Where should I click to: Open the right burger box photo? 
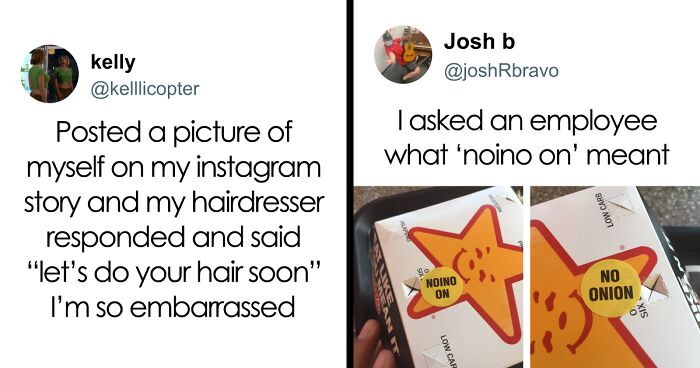click(x=615, y=277)
